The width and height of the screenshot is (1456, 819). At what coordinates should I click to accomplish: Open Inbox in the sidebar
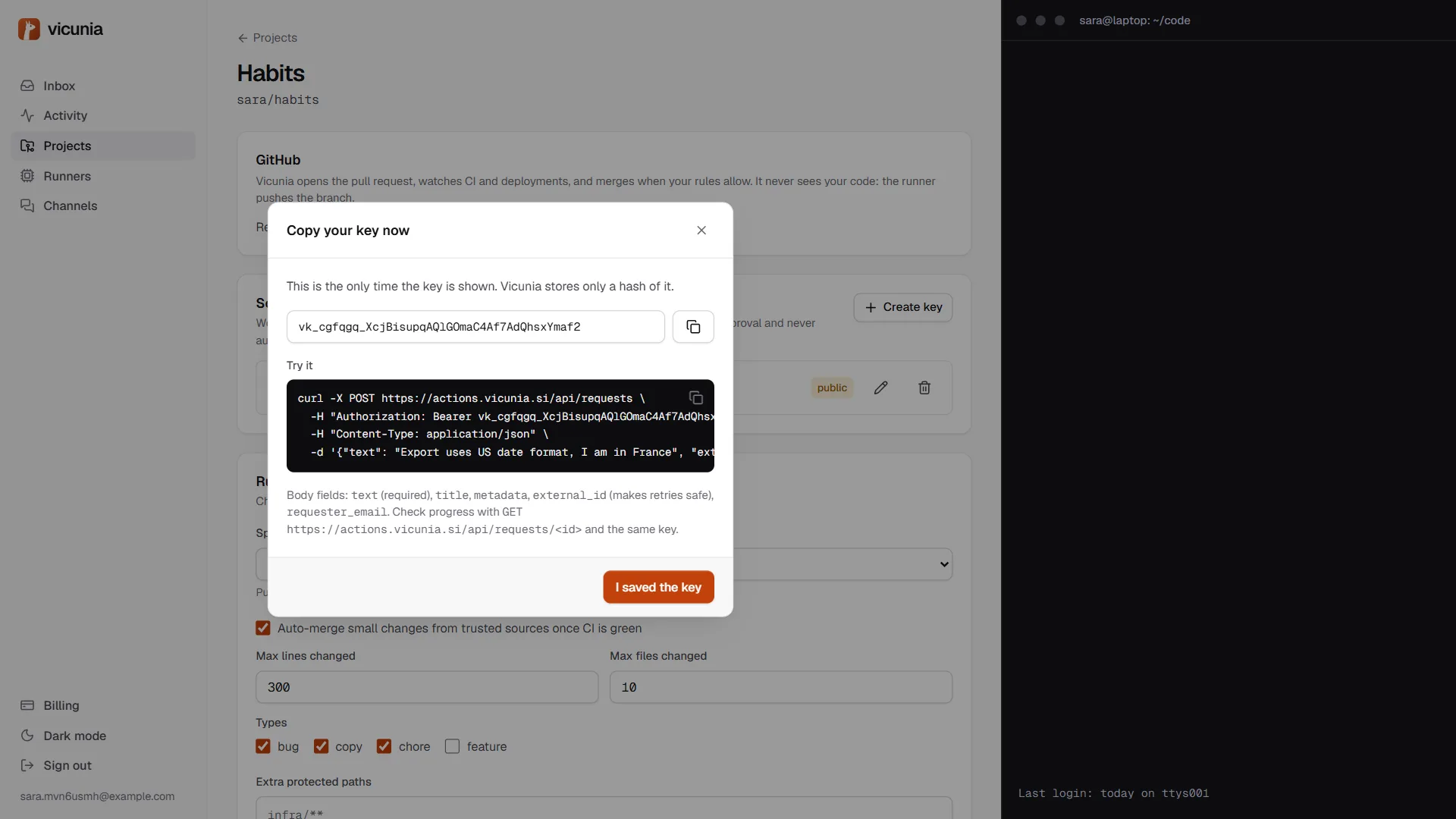click(x=103, y=86)
